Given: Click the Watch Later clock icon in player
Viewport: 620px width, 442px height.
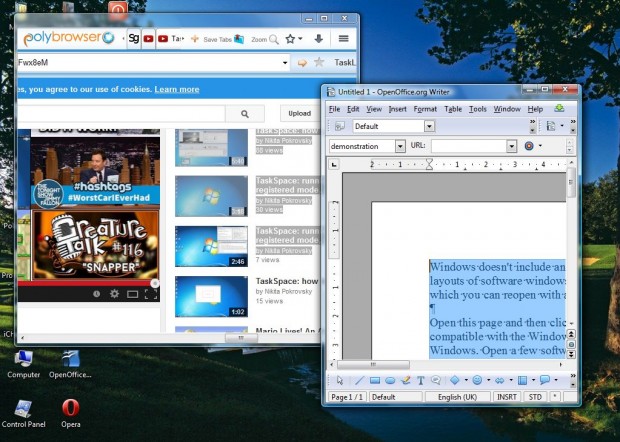Looking at the screenshot, I should tap(96, 294).
